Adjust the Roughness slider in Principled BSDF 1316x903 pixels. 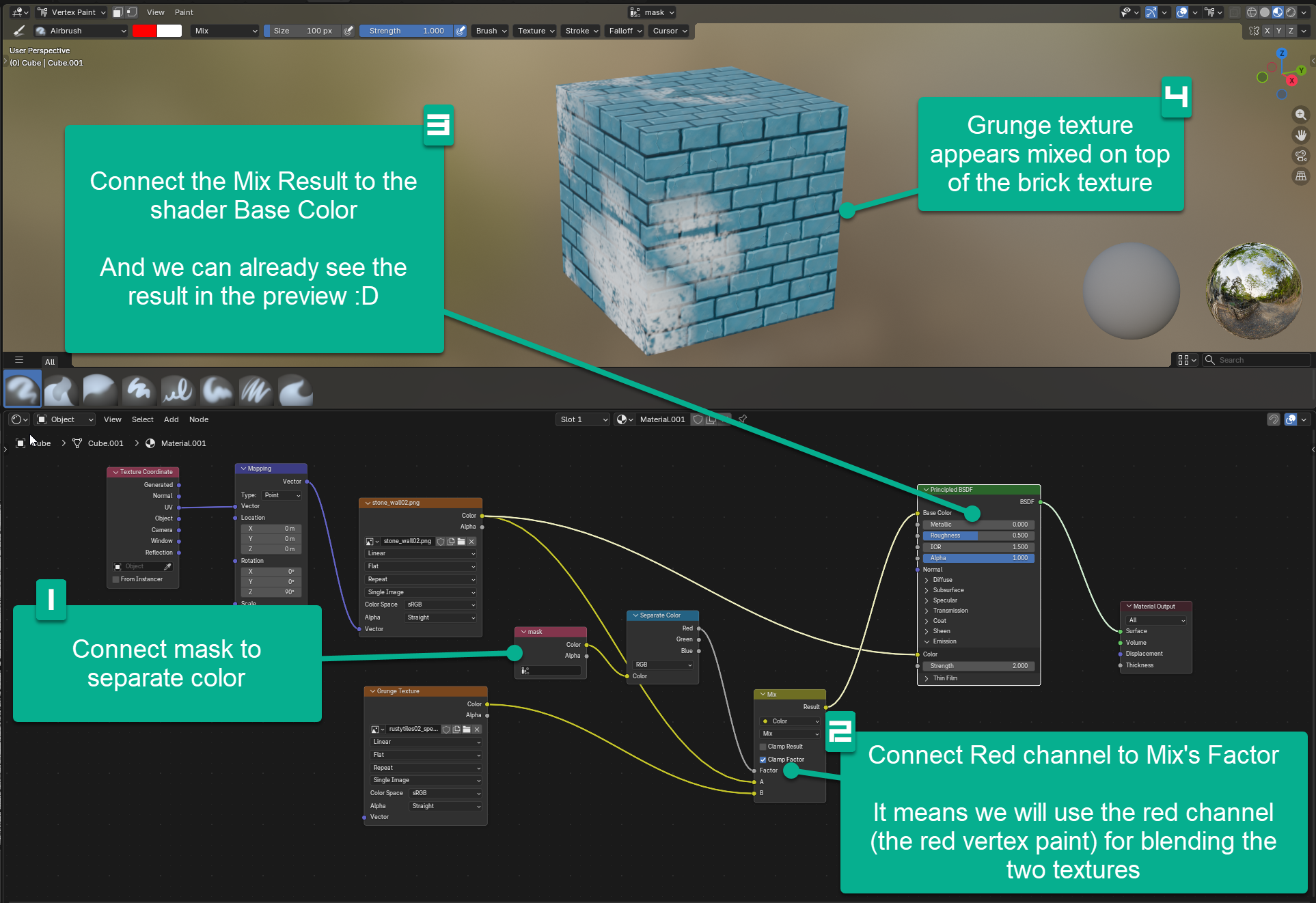[x=978, y=536]
